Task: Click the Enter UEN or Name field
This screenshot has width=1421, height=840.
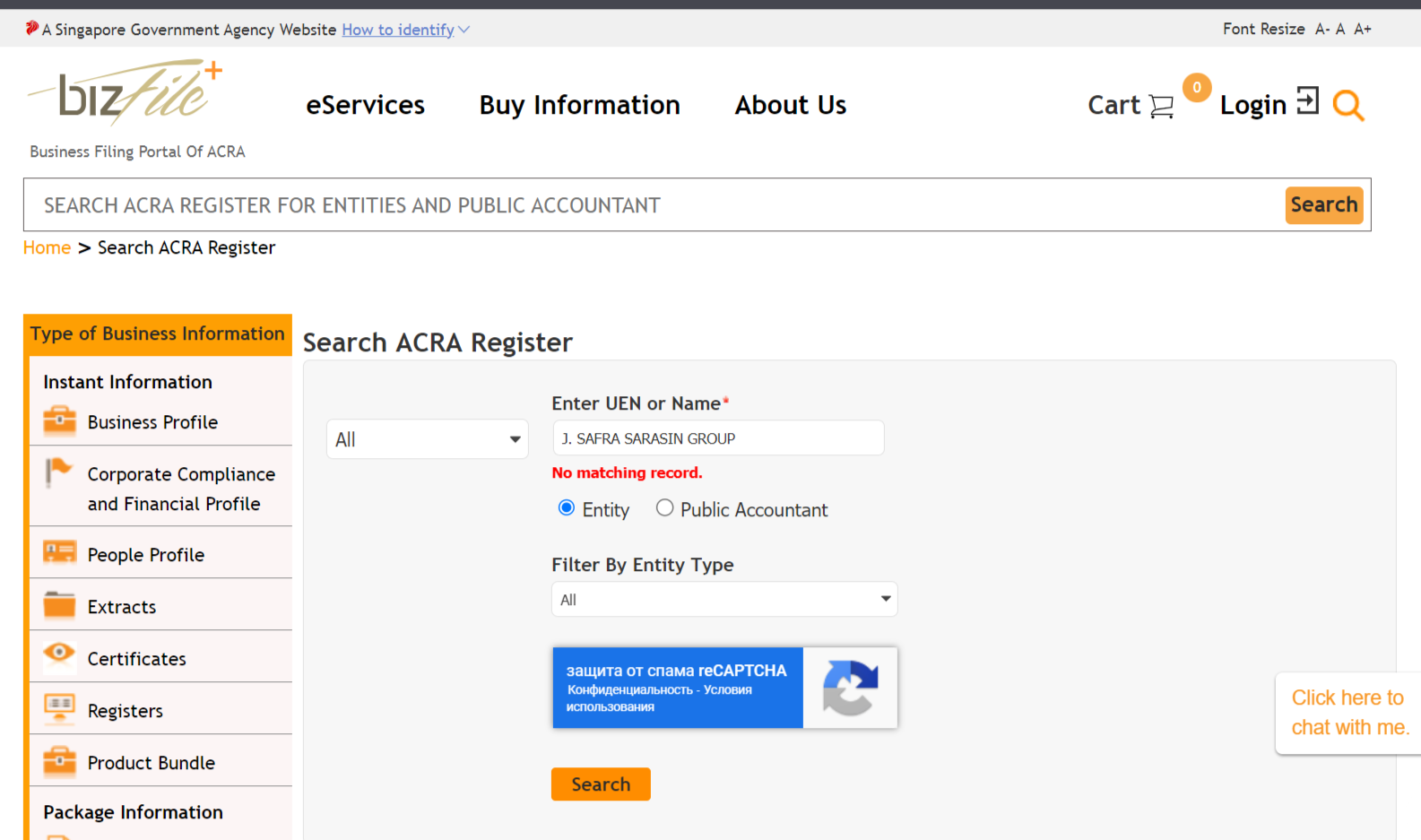Action: [x=718, y=437]
